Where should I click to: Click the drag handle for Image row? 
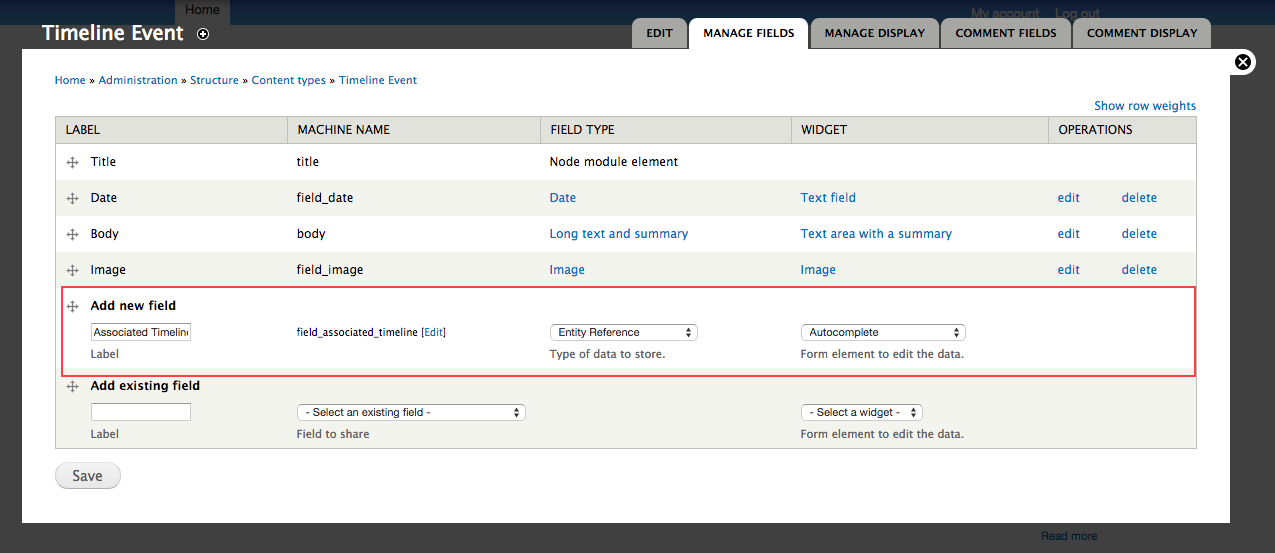point(72,270)
